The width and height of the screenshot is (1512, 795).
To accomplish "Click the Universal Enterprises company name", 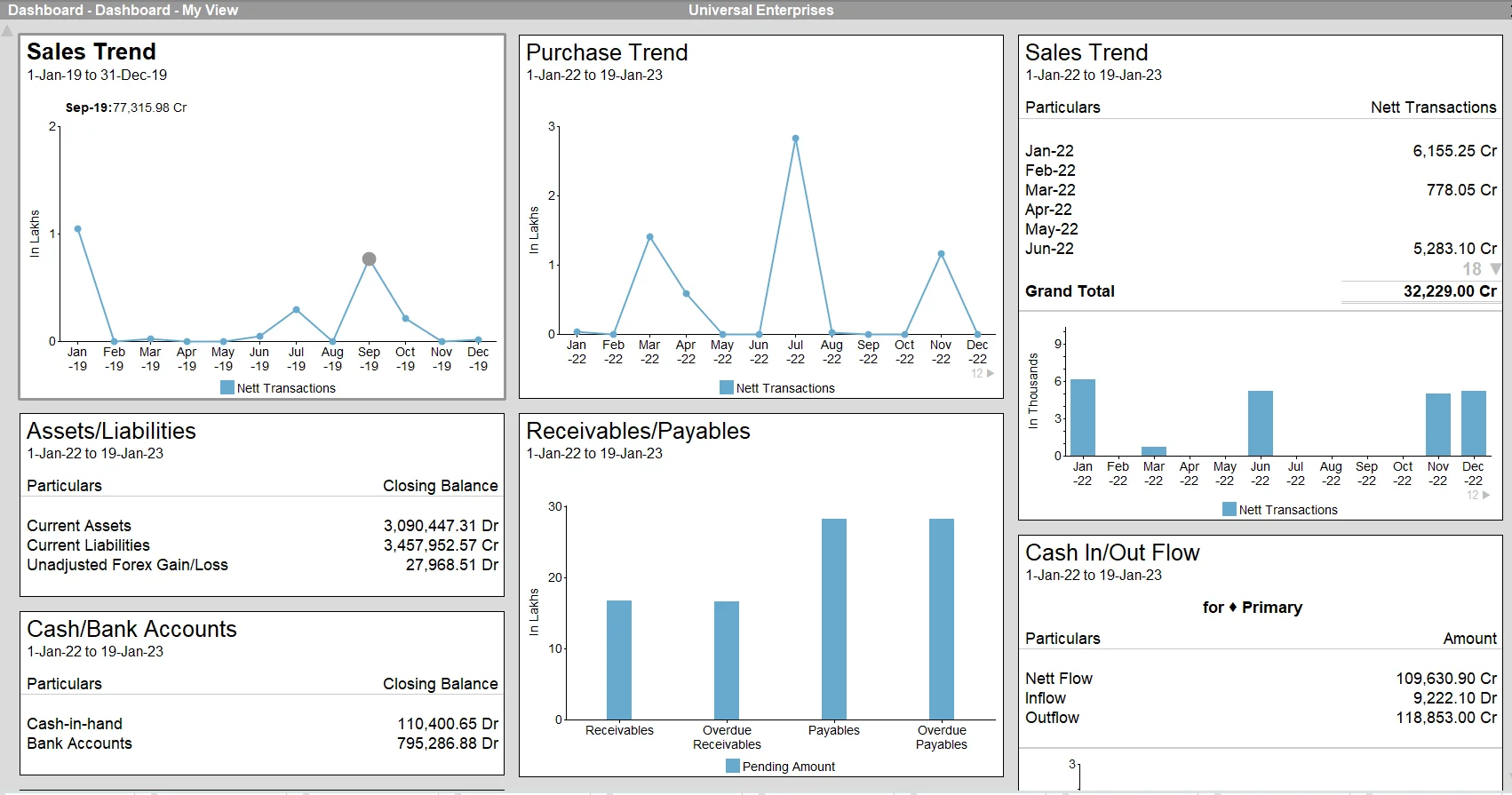I will [761, 10].
